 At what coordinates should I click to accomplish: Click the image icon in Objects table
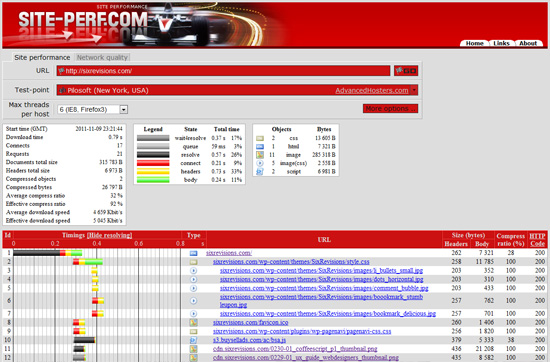click(x=260, y=155)
